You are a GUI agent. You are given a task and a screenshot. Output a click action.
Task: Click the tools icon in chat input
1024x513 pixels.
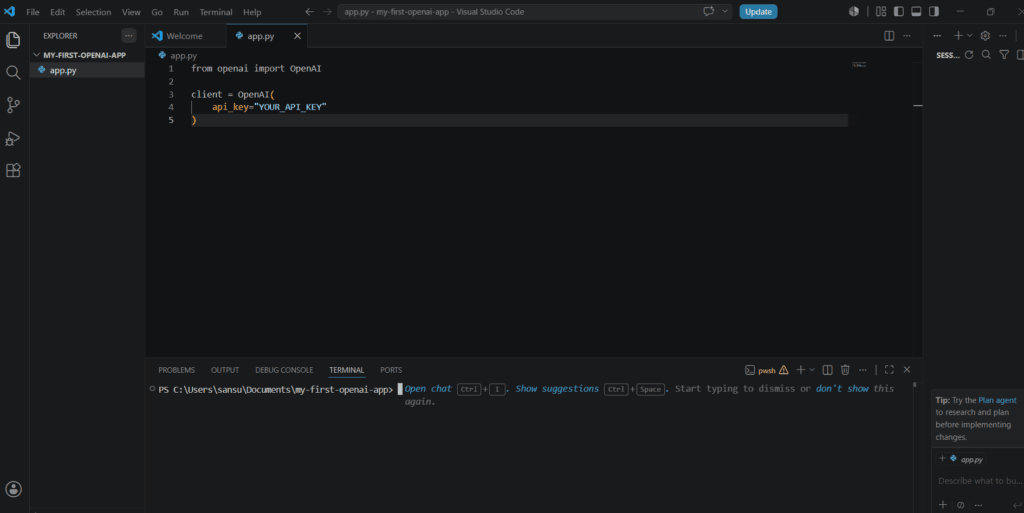click(x=961, y=505)
